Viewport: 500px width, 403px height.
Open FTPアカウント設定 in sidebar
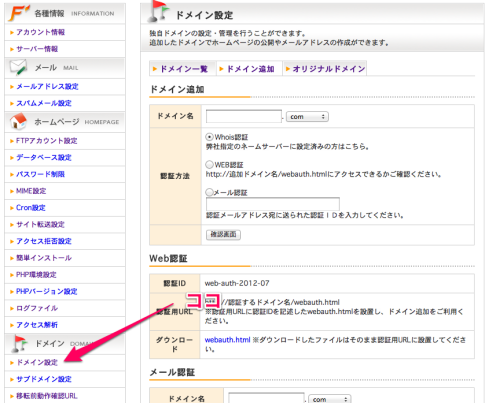[47, 141]
